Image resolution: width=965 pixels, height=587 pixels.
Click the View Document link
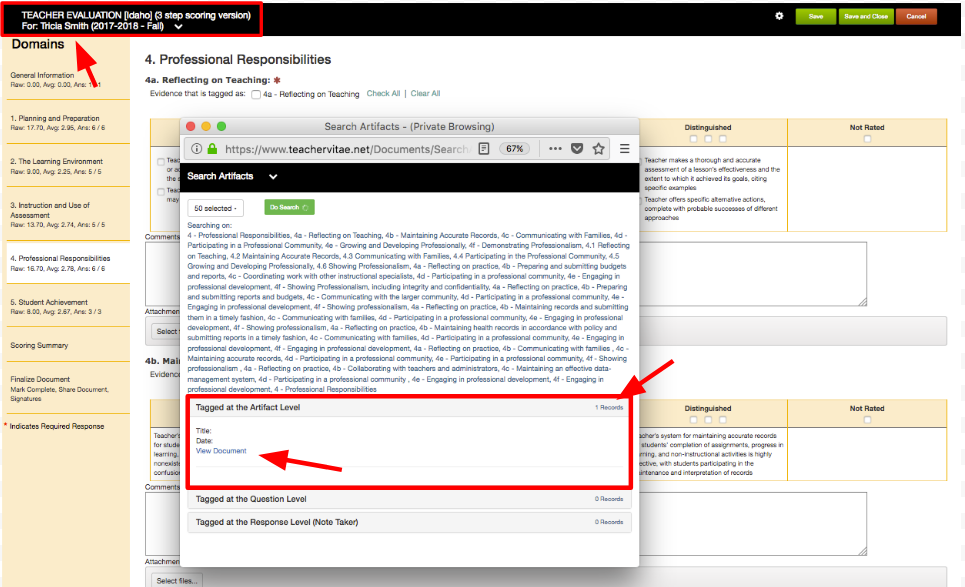(221, 451)
